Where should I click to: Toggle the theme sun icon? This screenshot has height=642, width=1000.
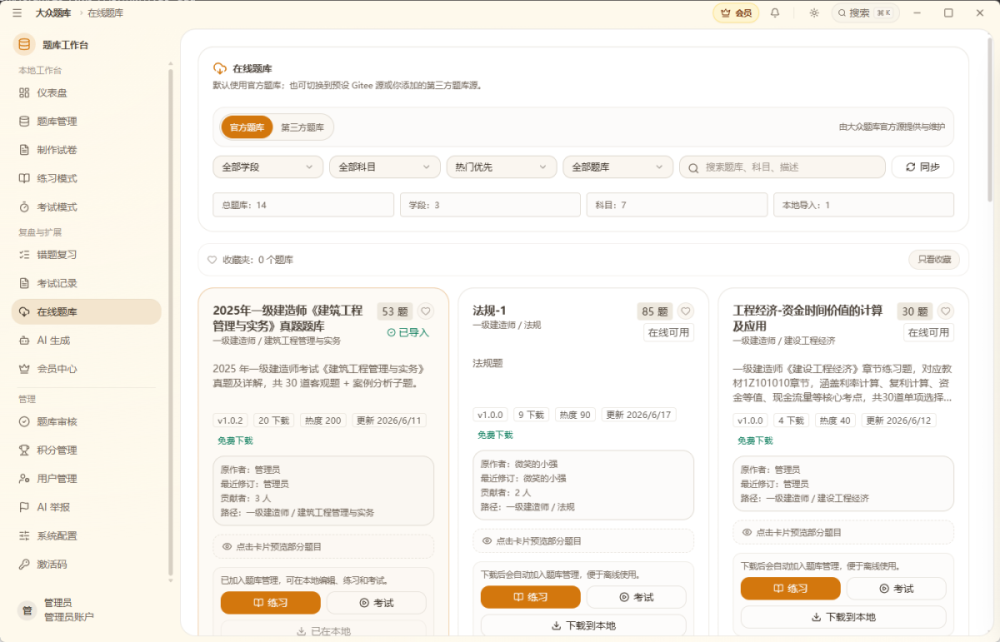click(x=814, y=13)
